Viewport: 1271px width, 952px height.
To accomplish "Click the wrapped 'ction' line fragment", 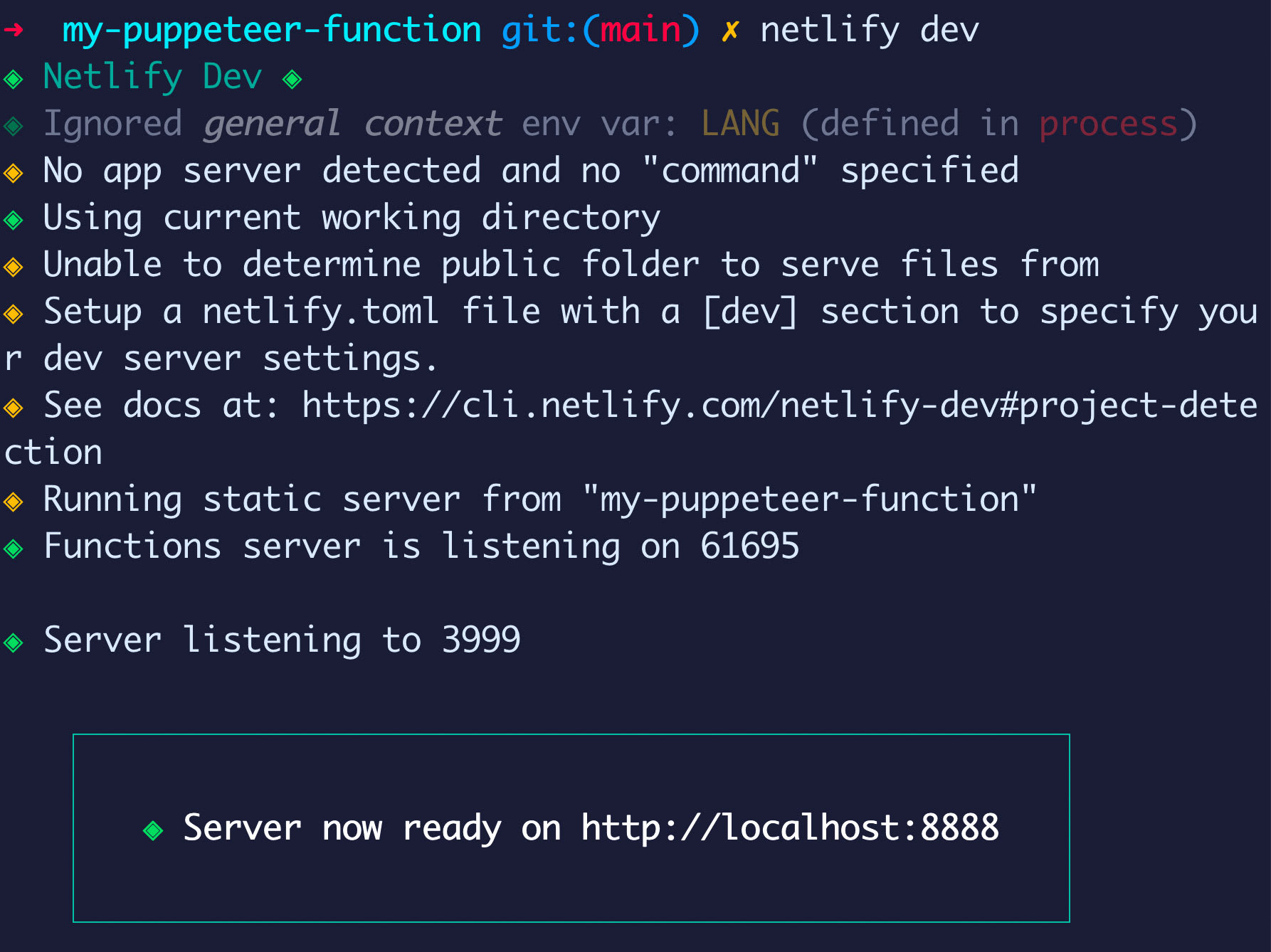I will click(53, 453).
